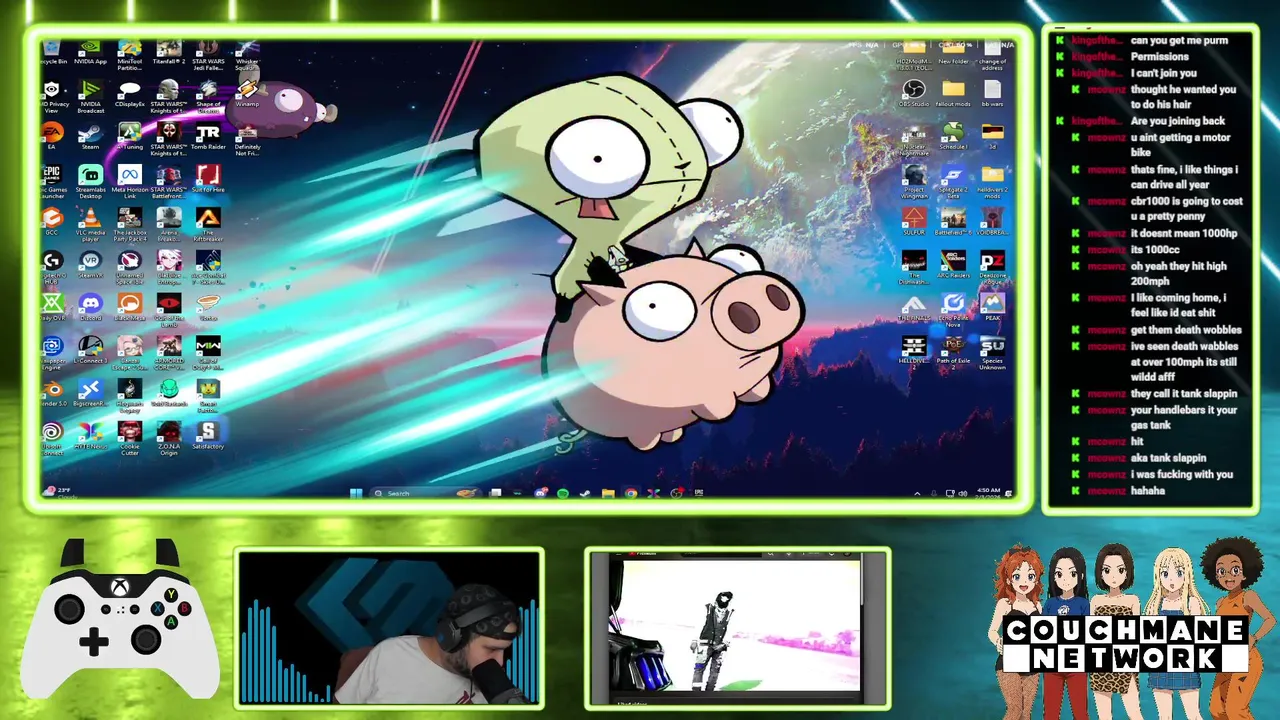The image size is (1280, 720).
Task: Open the NVIDIA App desktop shortcut
Action: click(90, 52)
